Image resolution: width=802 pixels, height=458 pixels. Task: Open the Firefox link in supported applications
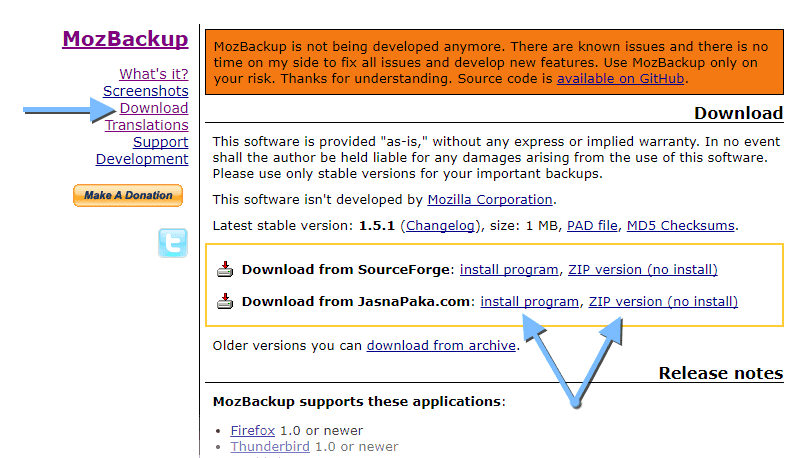click(253, 431)
